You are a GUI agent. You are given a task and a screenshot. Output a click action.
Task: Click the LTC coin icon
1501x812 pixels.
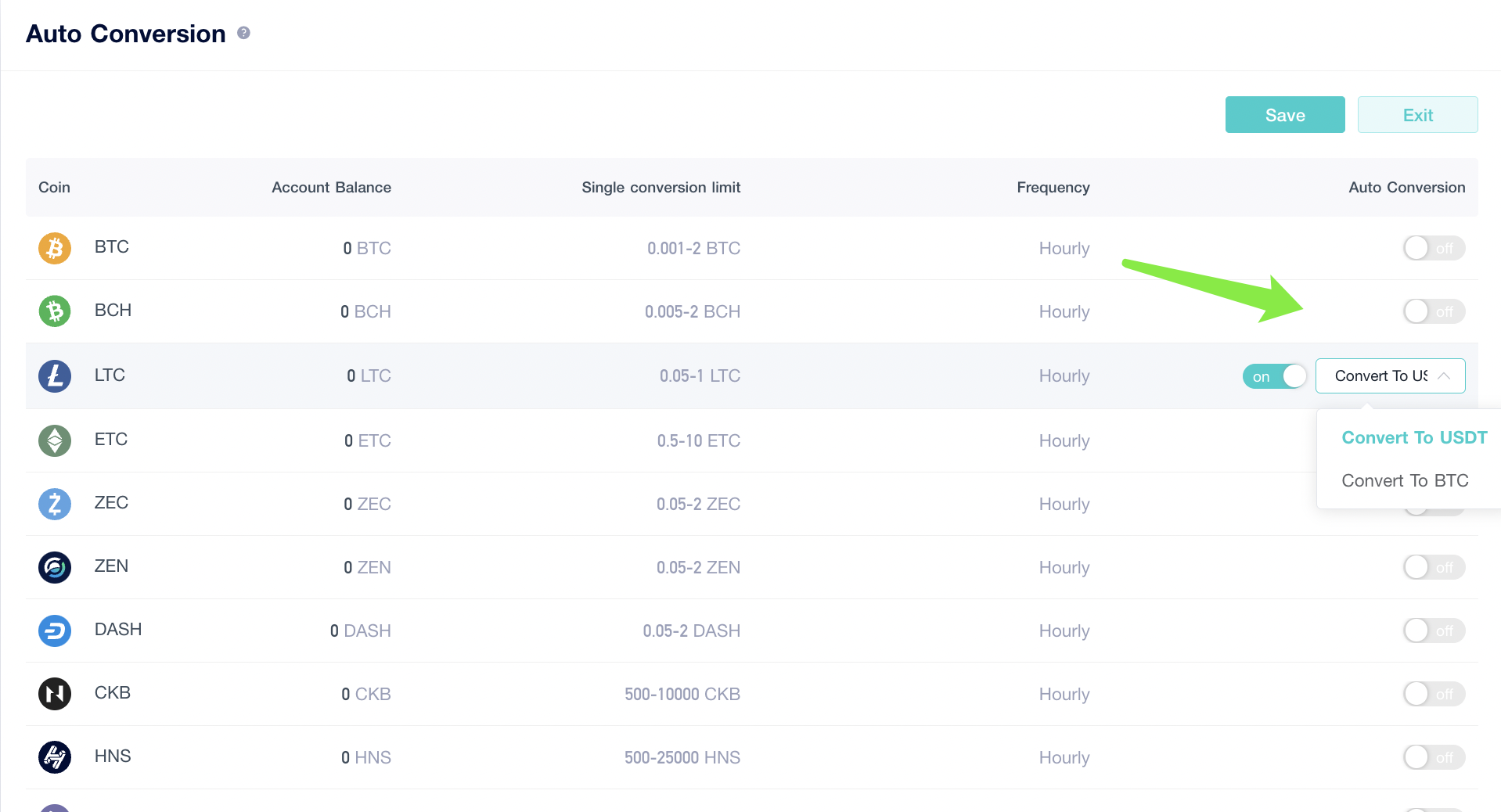(x=55, y=376)
